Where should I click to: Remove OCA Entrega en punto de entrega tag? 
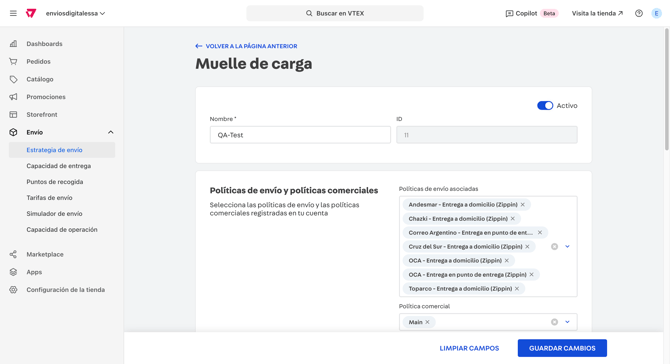(x=532, y=275)
